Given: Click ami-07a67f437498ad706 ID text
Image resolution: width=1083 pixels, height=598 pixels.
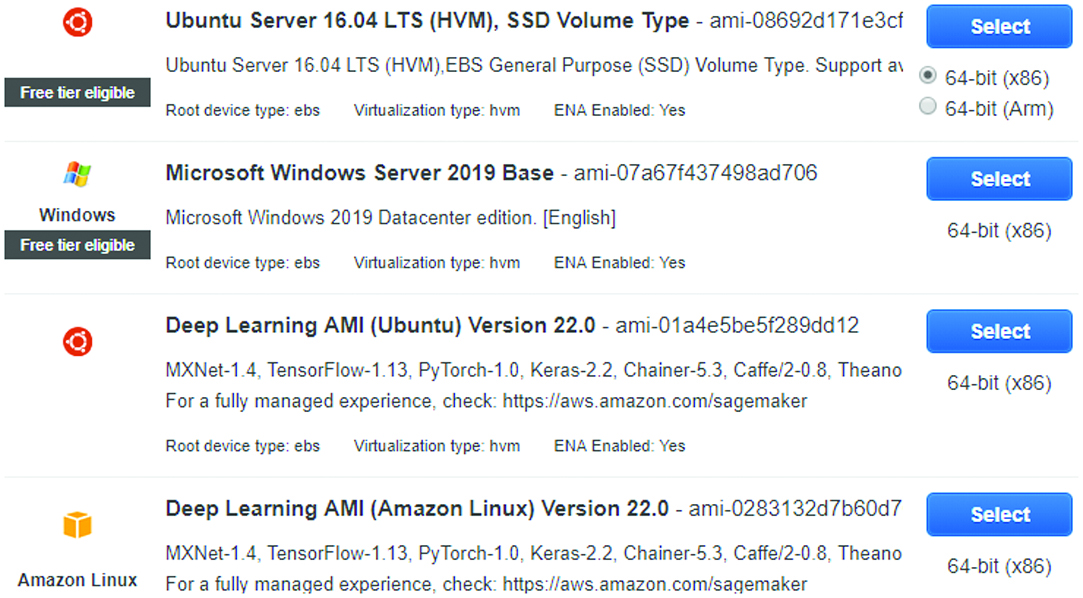Looking at the screenshot, I should point(696,173).
